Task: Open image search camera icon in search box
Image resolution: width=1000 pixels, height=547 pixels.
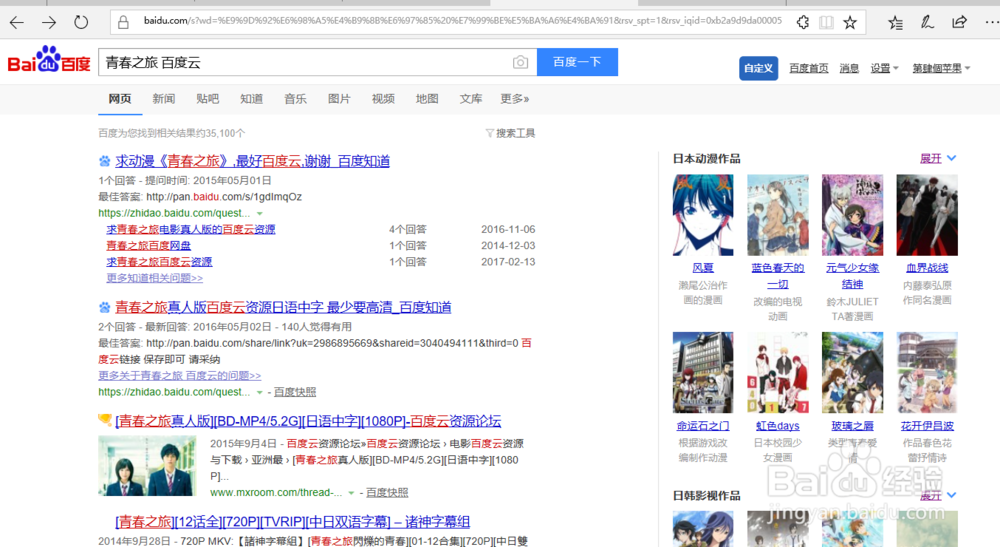Action: [x=520, y=62]
